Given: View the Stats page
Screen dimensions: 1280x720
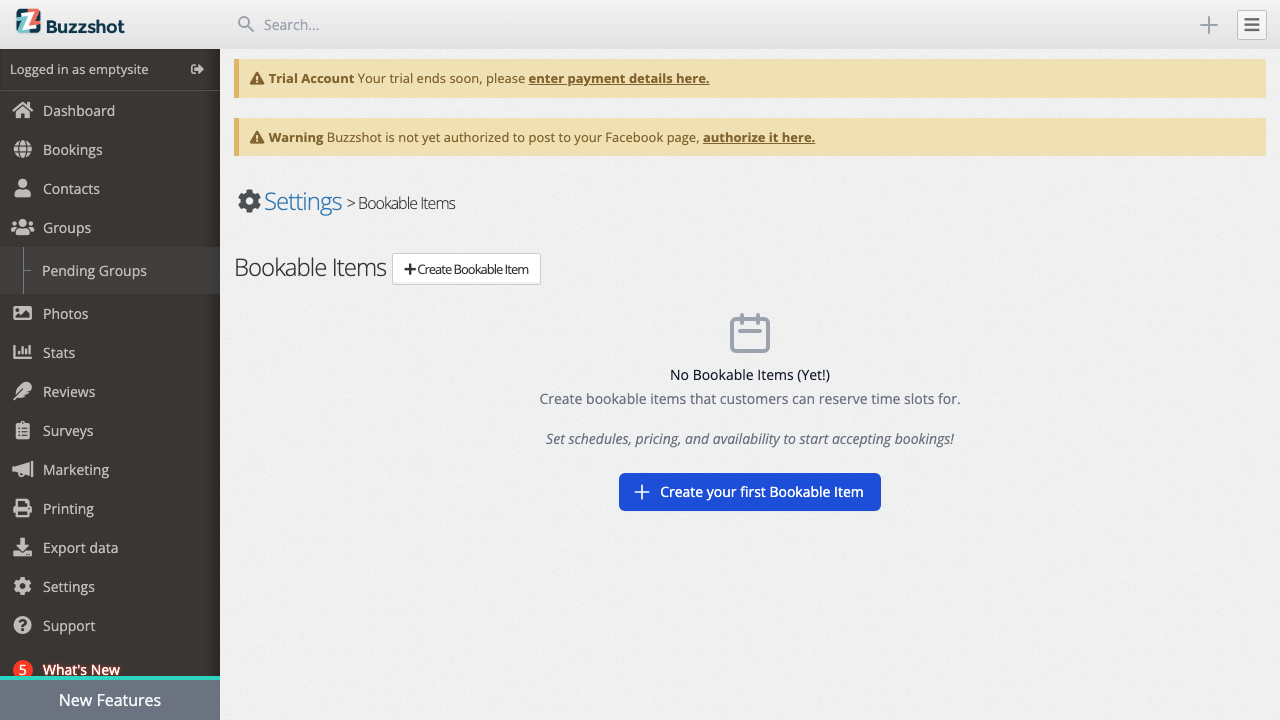Looking at the screenshot, I should 58,352.
